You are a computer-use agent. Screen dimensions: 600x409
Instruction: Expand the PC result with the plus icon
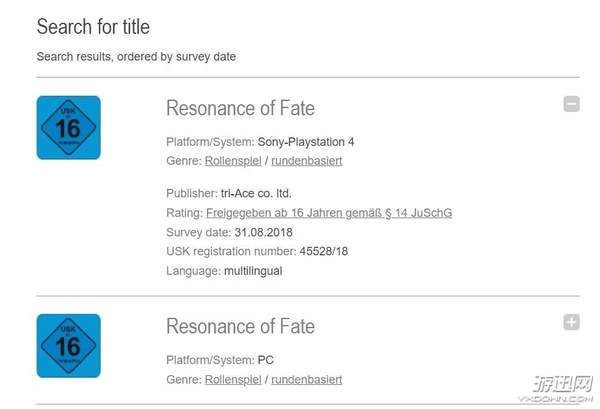571,322
